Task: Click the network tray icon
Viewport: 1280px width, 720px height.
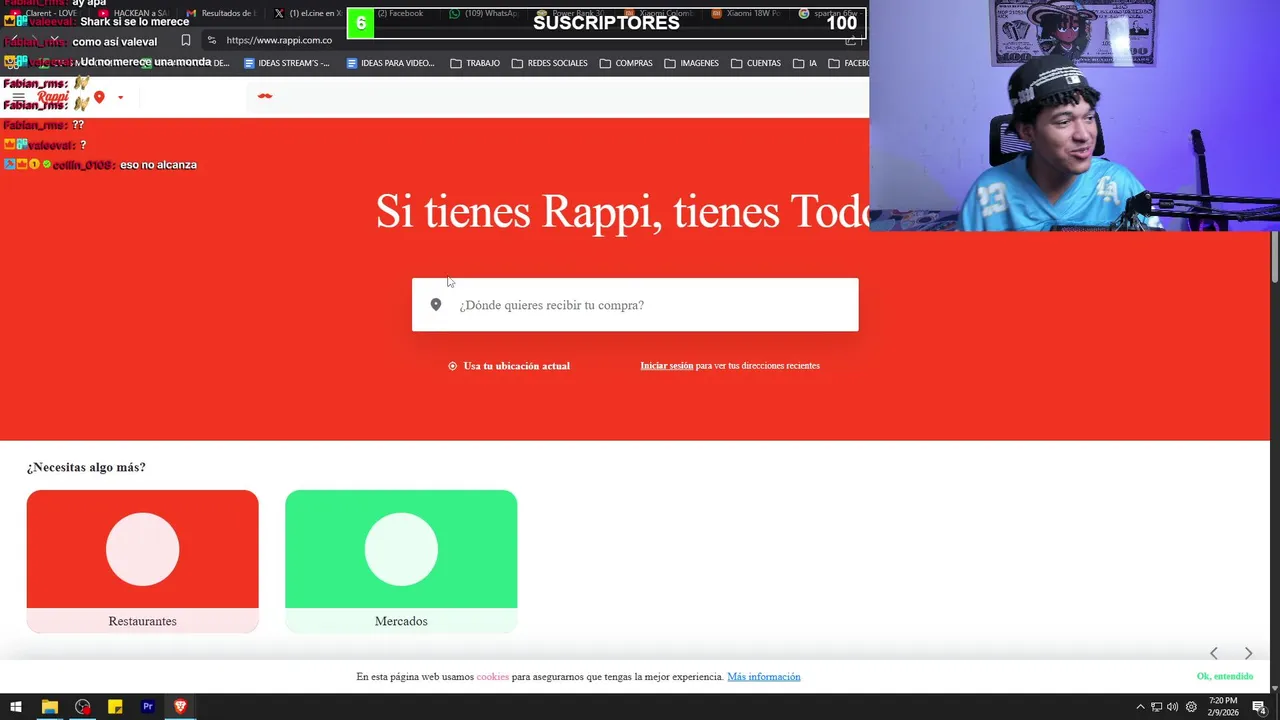Action: pyautogui.click(x=1156, y=707)
